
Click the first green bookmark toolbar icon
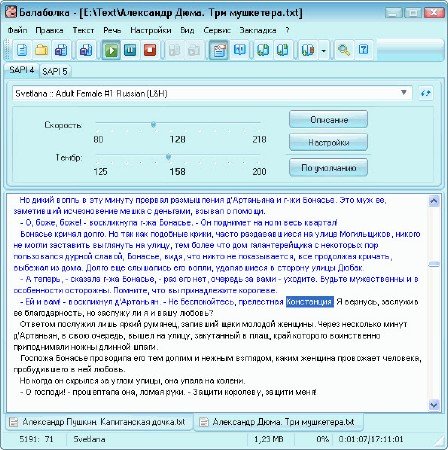click(x=263, y=50)
